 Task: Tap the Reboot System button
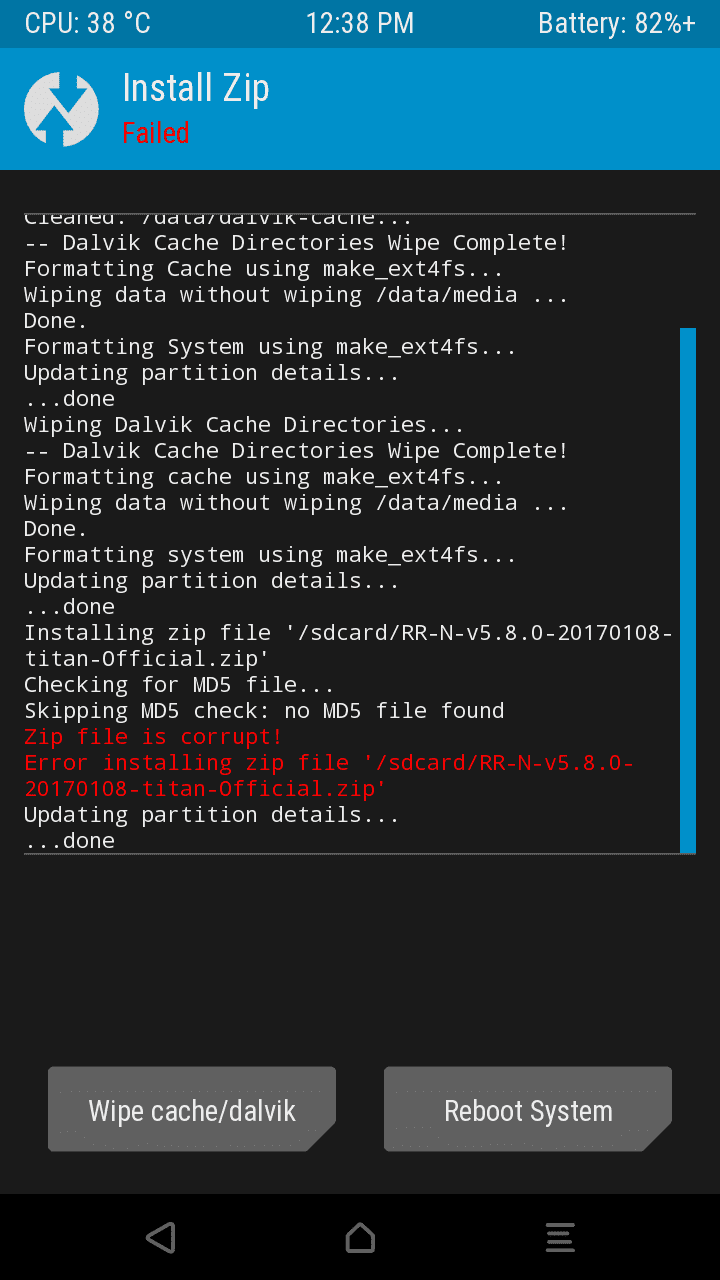[x=528, y=1110]
